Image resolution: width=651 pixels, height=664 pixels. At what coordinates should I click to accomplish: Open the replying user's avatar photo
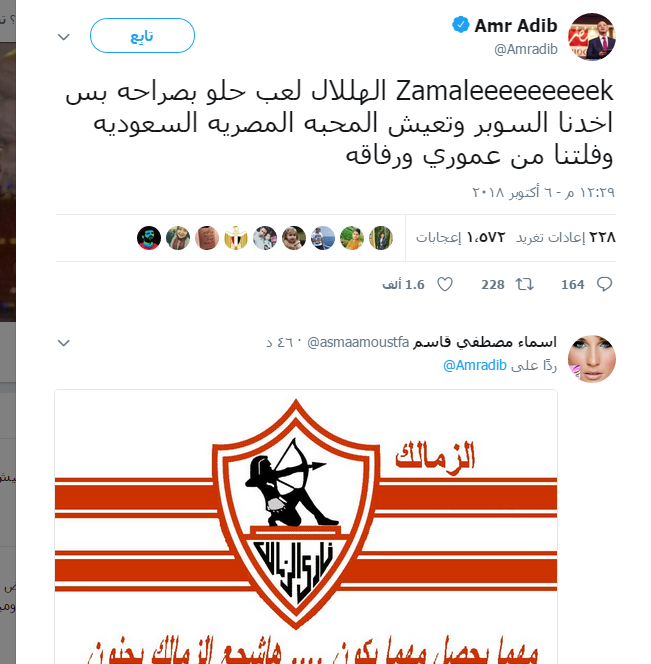click(x=592, y=359)
